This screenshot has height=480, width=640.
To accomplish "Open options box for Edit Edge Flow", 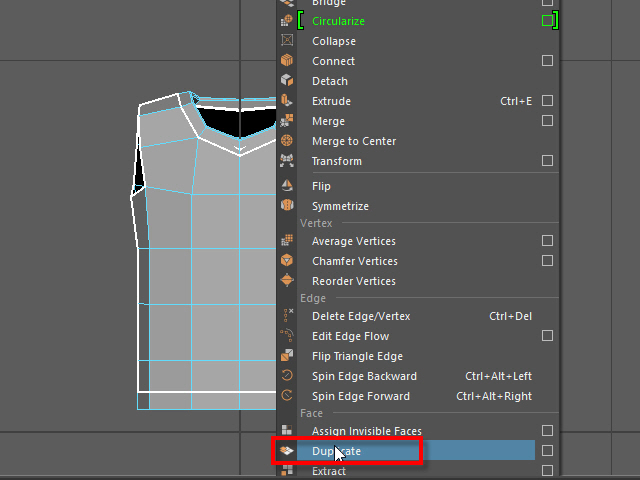I will tap(547, 336).
